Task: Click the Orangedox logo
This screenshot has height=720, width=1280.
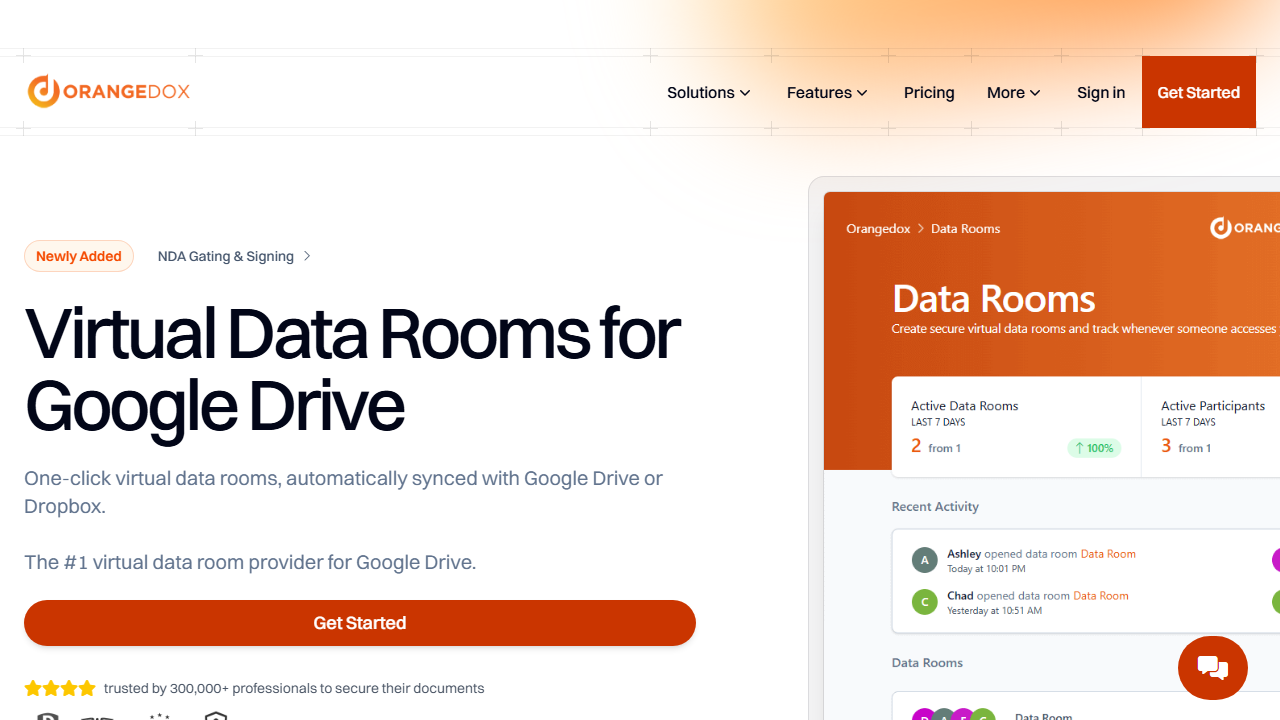Action: click(x=109, y=91)
